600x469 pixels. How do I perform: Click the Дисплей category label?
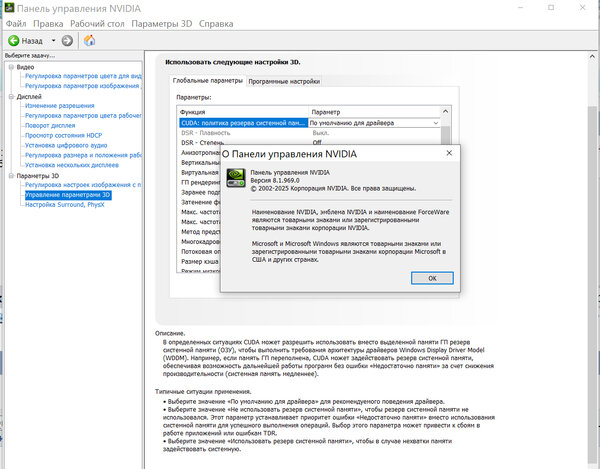pyautogui.click(x=29, y=97)
